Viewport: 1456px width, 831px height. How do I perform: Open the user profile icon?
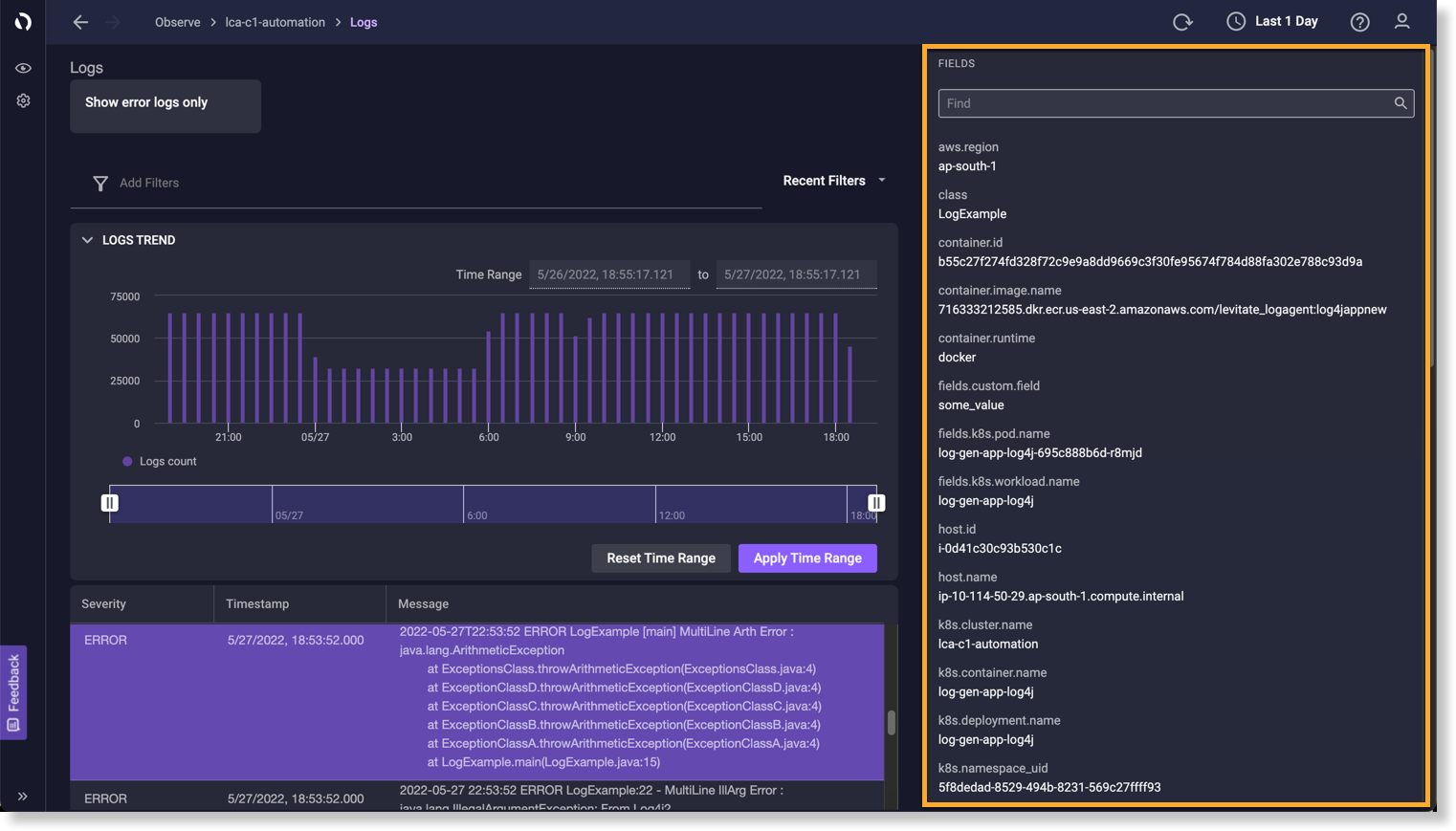click(x=1401, y=21)
